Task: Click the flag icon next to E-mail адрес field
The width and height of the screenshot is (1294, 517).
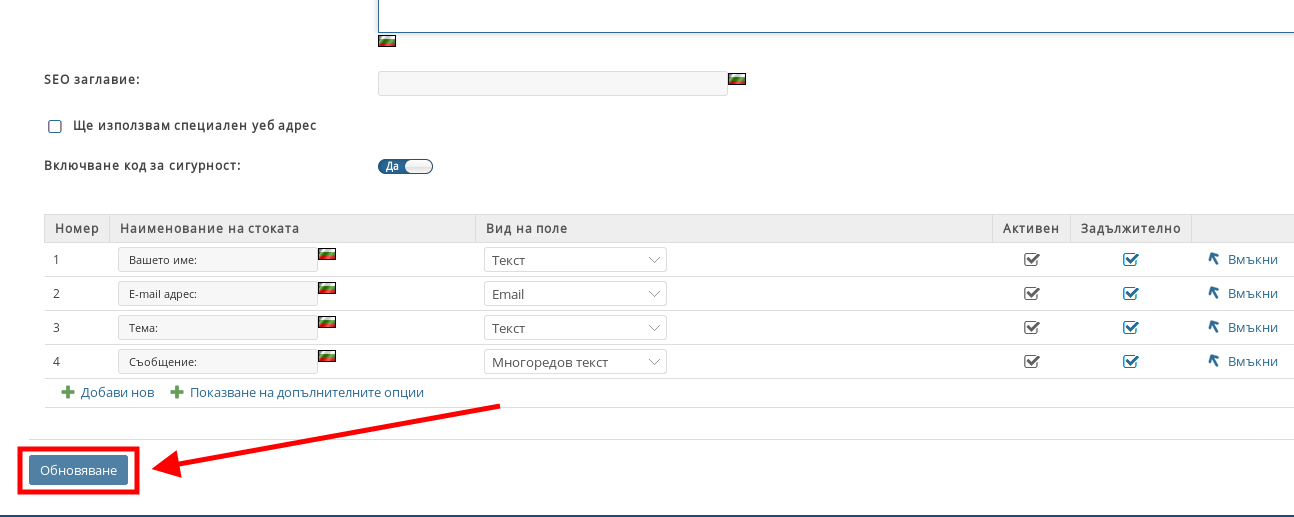Action: 326,288
